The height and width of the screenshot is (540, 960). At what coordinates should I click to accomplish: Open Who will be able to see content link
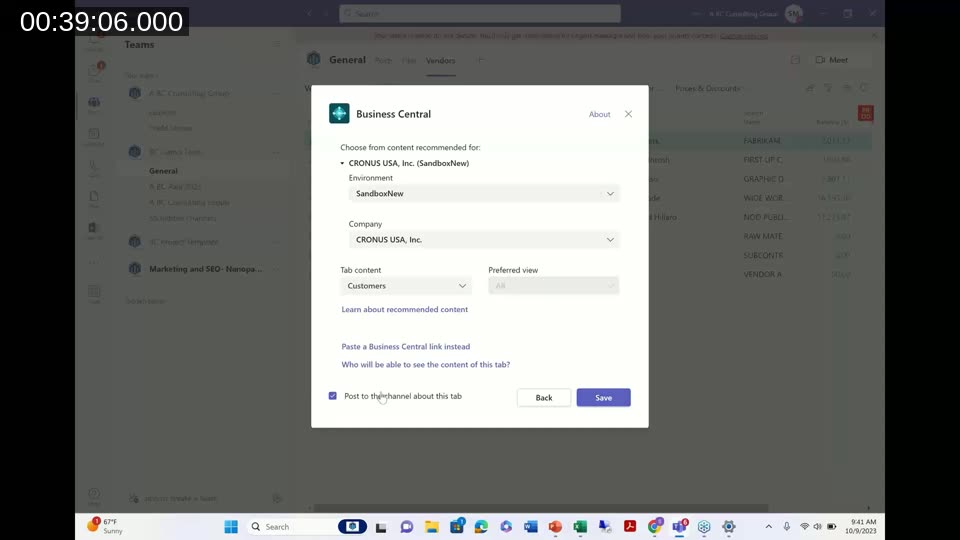(426, 364)
